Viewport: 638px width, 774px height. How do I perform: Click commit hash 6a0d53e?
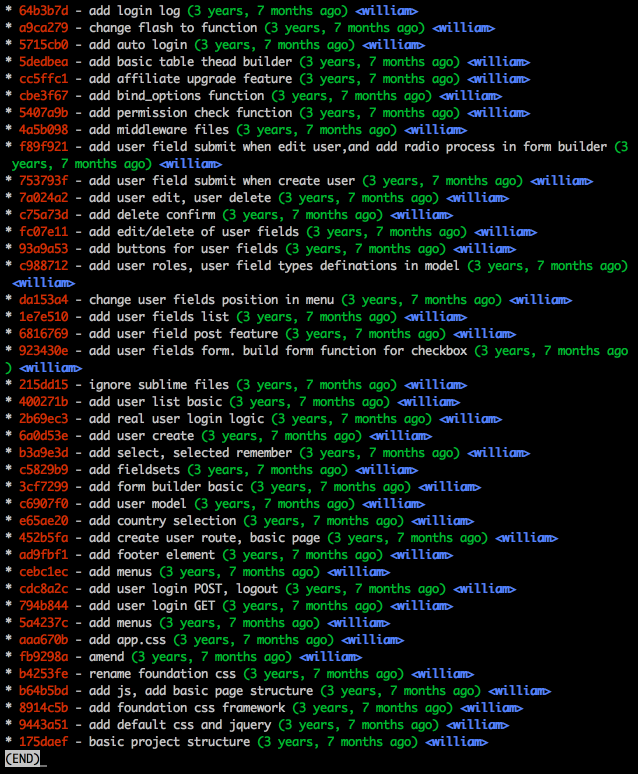click(43, 435)
